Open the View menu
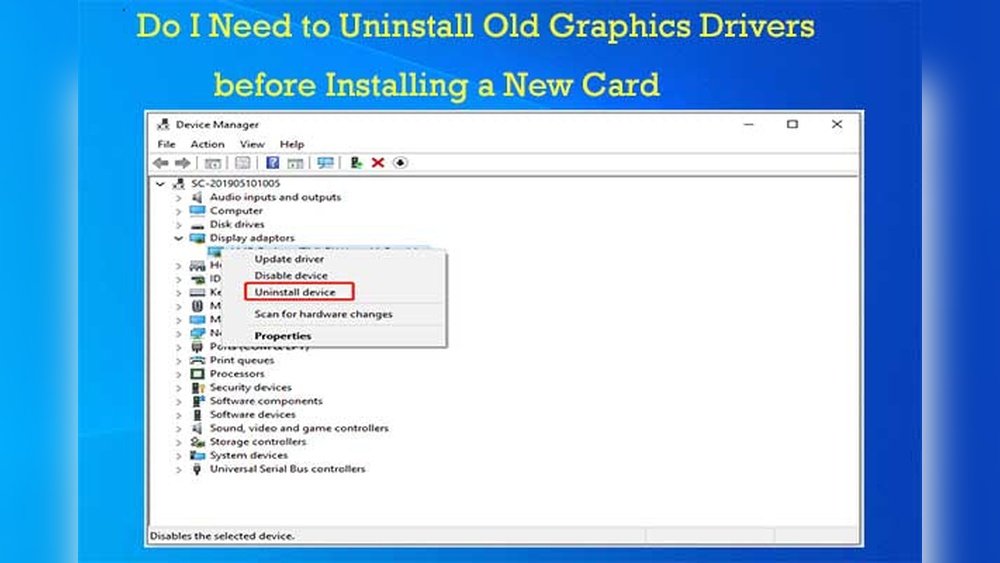This screenshot has height=563, width=1000. click(252, 144)
